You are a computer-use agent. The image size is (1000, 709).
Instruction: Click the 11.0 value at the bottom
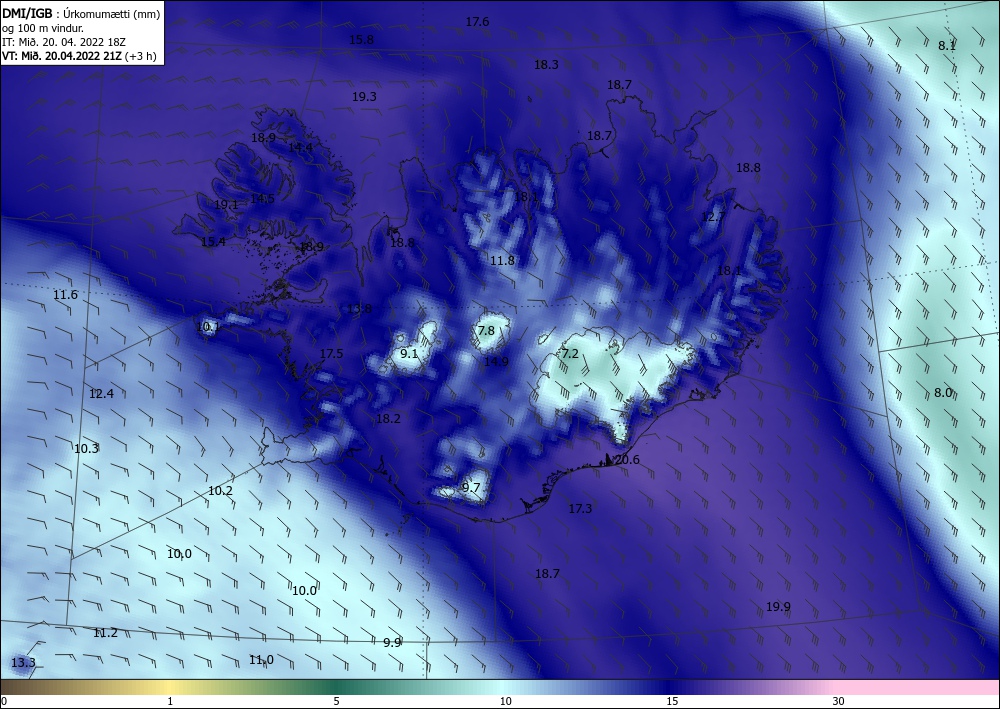(x=261, y=659)
